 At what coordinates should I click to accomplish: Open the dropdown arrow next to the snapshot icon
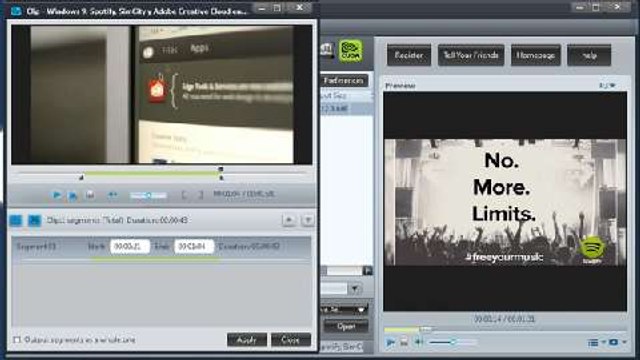click(x=624, y=342)
